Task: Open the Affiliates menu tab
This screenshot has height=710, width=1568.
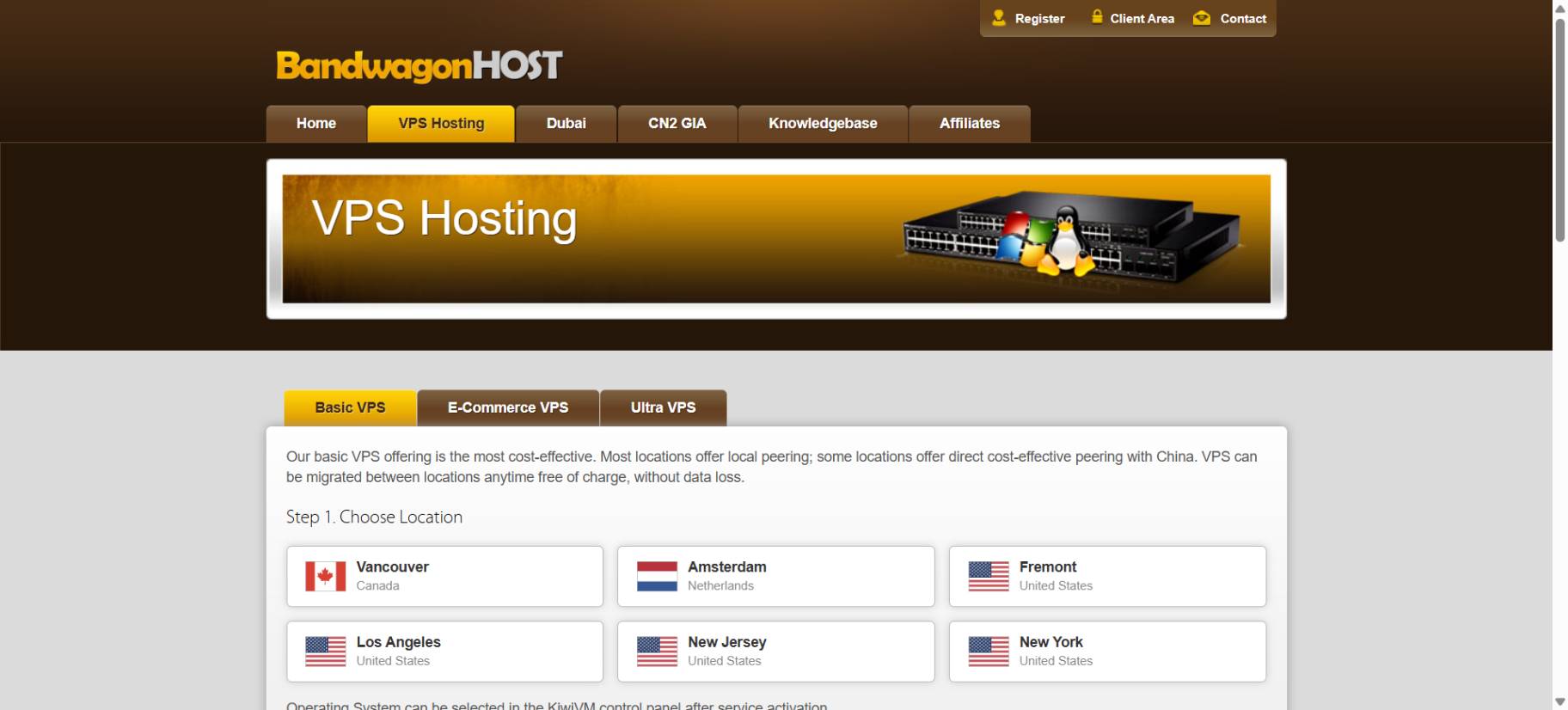Action: pos(970,124)
